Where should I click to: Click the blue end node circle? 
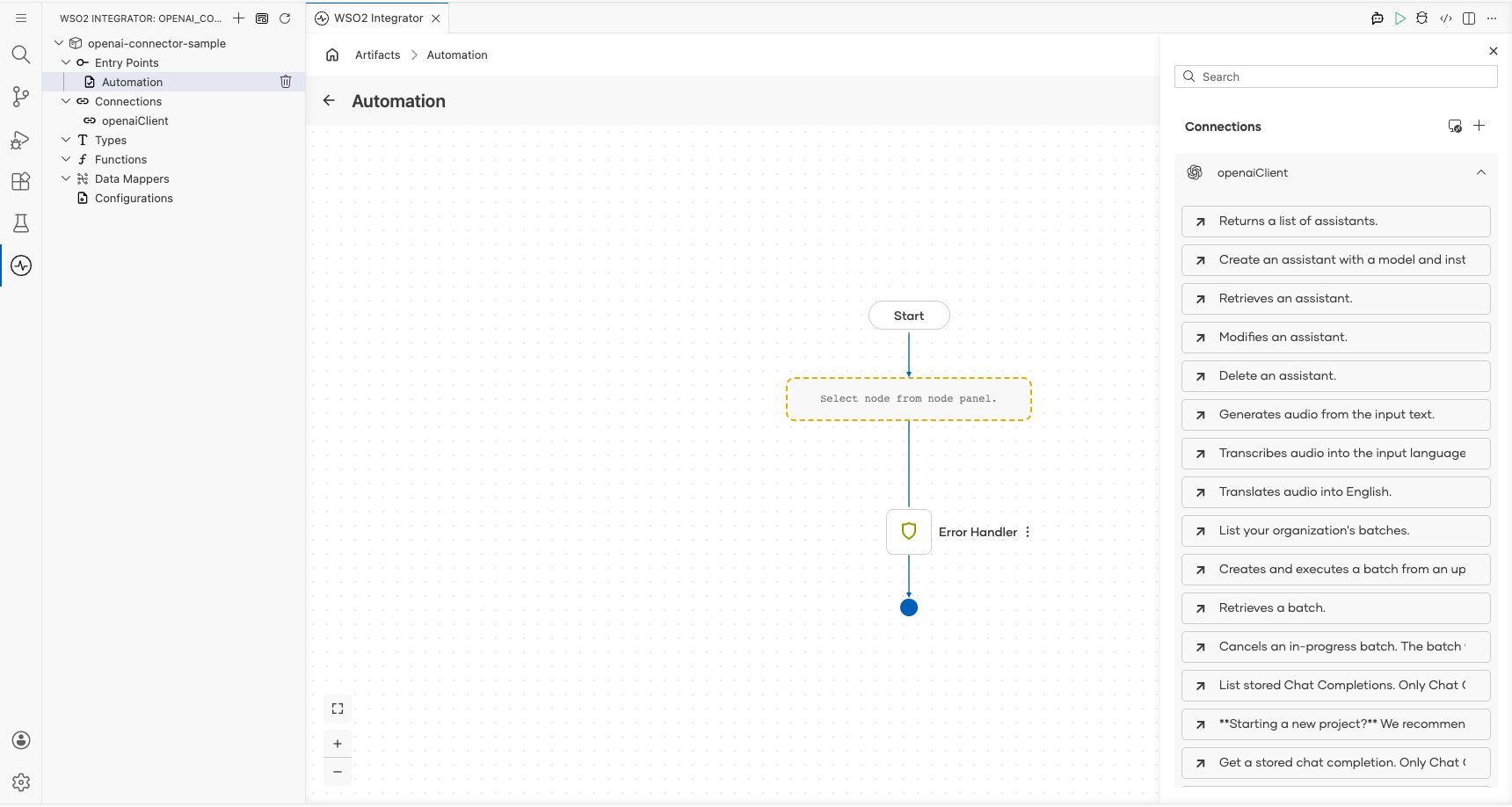click(909, 607)
